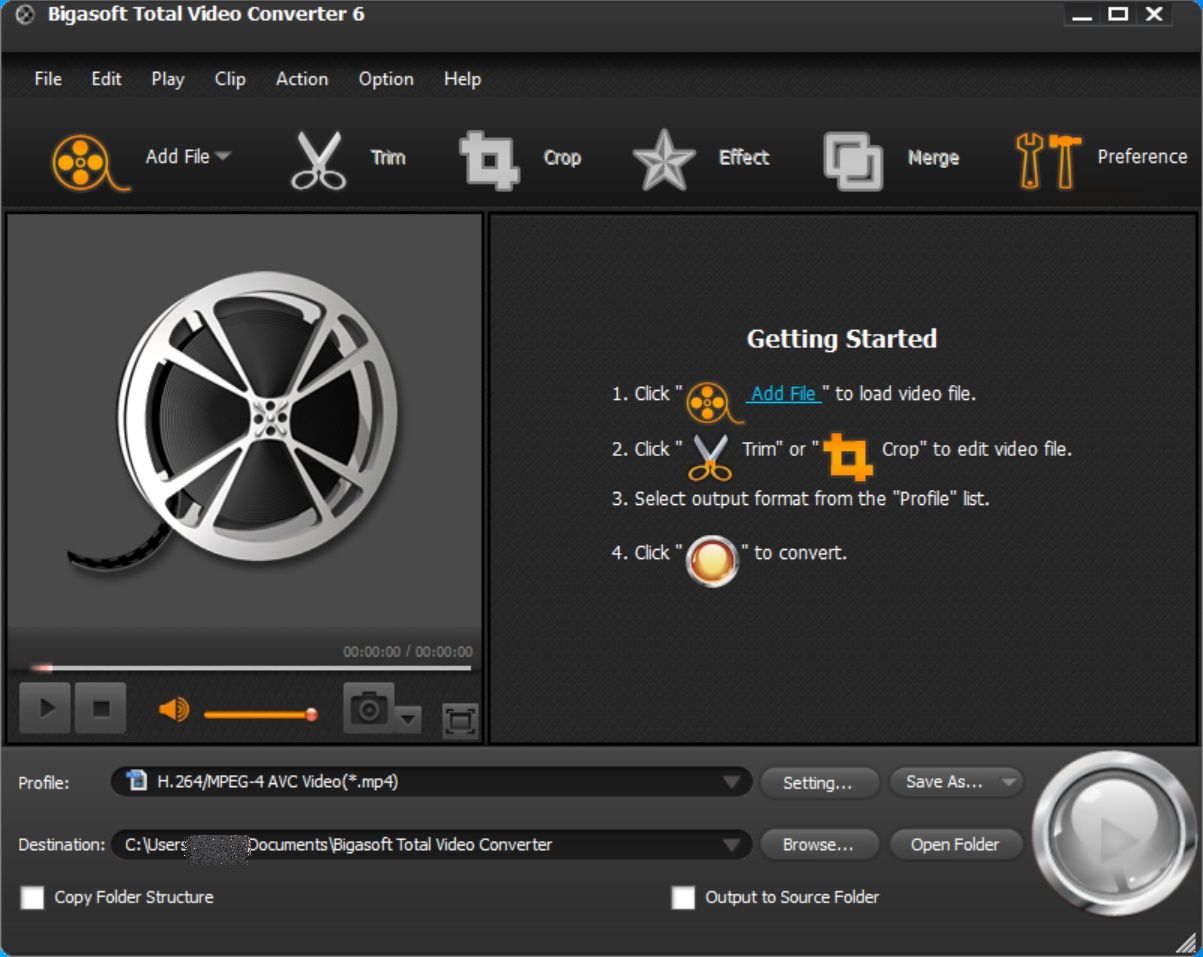Click the Browse... button
Screen dimensions: 1203x957
point(818,845)
